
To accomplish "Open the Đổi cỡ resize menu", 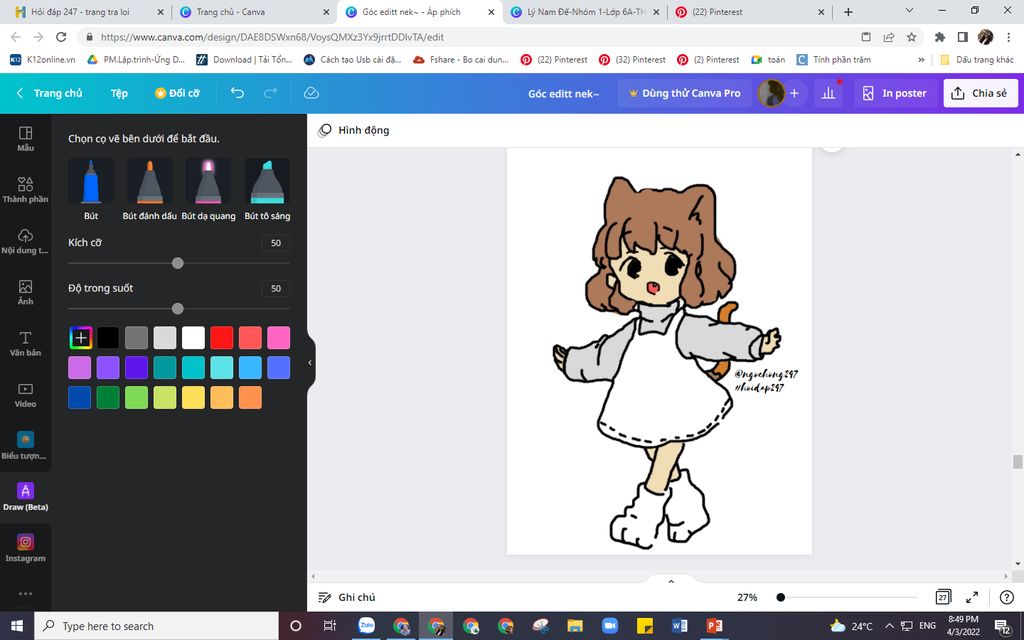I will coord(177,93).
